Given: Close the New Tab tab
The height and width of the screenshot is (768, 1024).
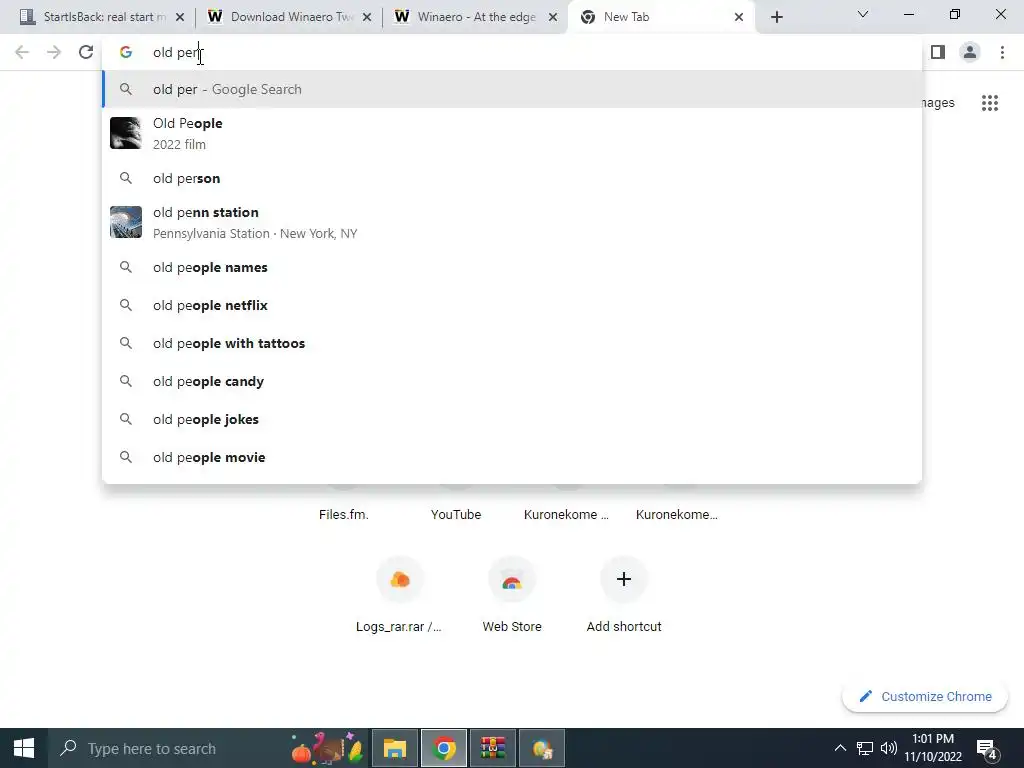Looking at the screenshot, I should tap(739, 17).
